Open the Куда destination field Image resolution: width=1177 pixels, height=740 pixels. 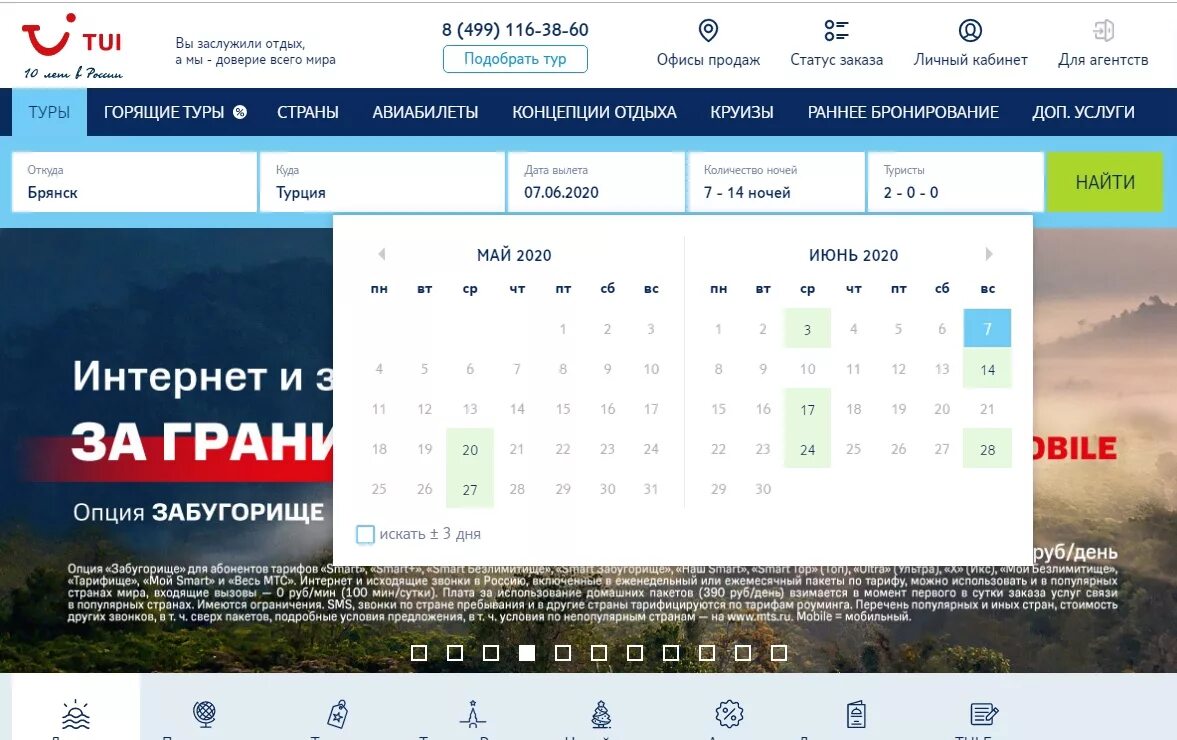(x=382, y=182)
